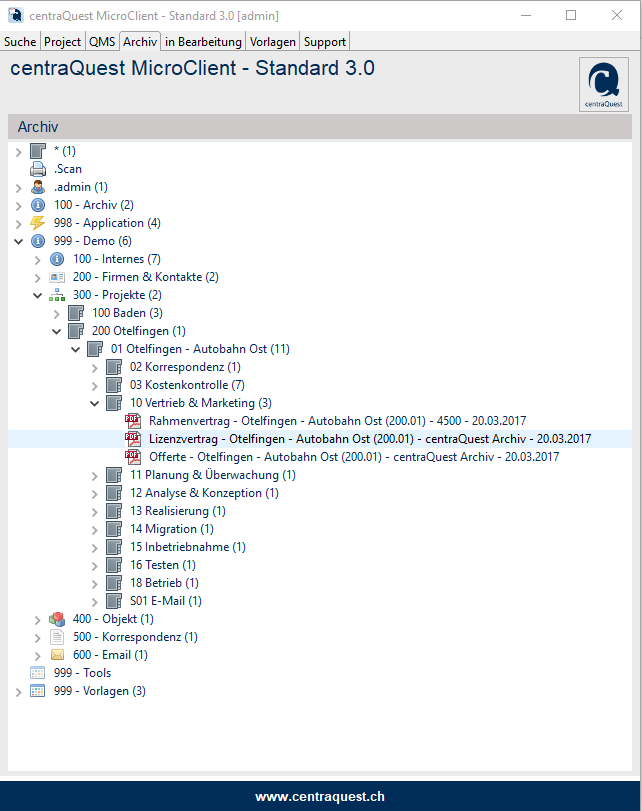Viewport: 642px width, 811px height.
Task: Click the 998 - Application lightning icon
Action: [x=38, y=223]
